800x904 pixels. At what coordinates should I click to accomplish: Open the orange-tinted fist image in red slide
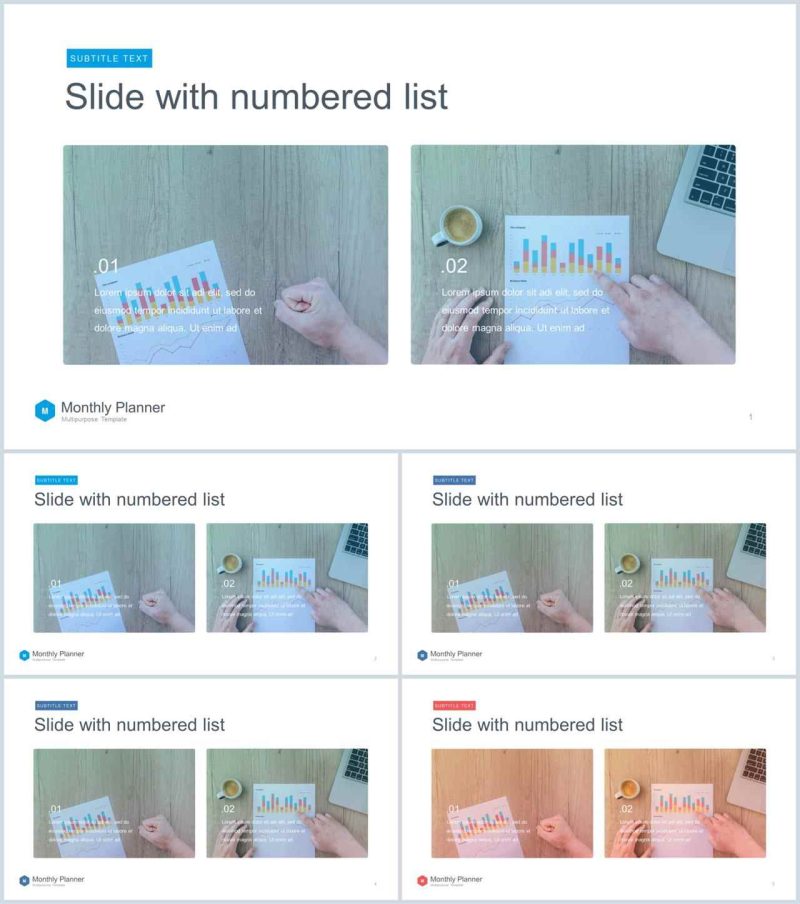point(512,803)
